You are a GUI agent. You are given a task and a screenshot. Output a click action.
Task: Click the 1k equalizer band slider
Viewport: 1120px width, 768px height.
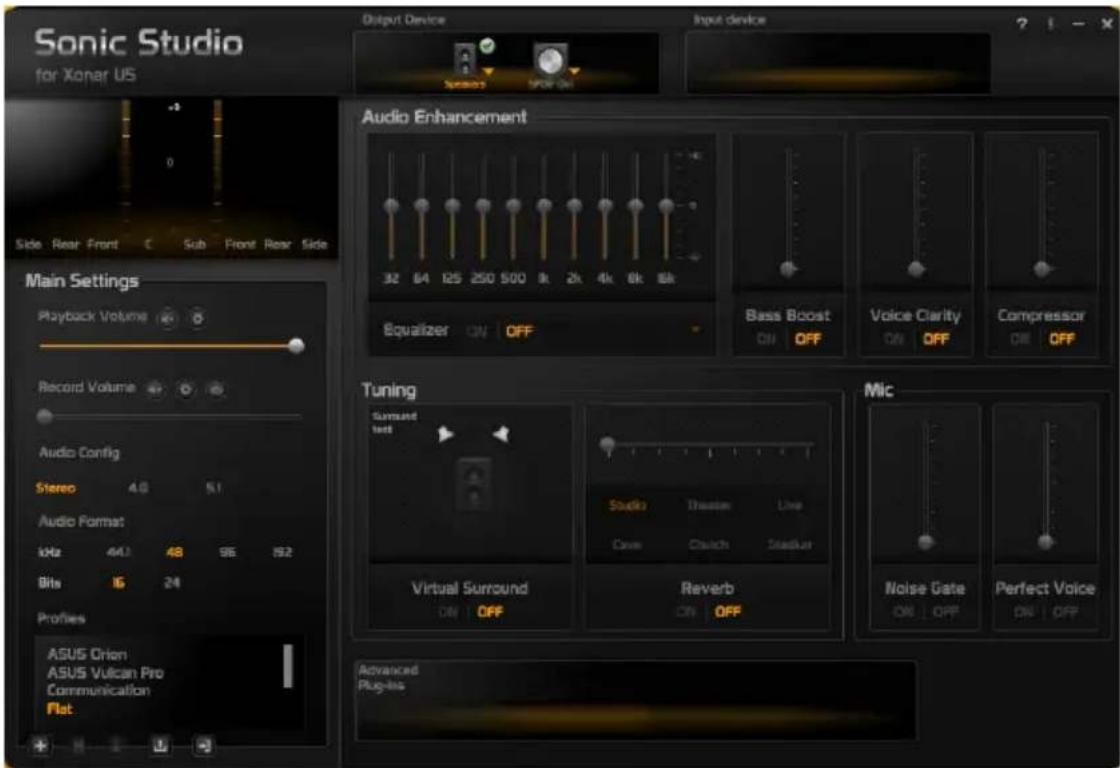[544, 206]
